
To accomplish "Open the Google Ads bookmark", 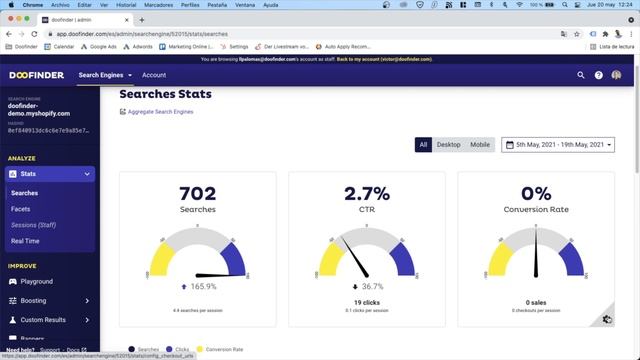I will (99, 47).
